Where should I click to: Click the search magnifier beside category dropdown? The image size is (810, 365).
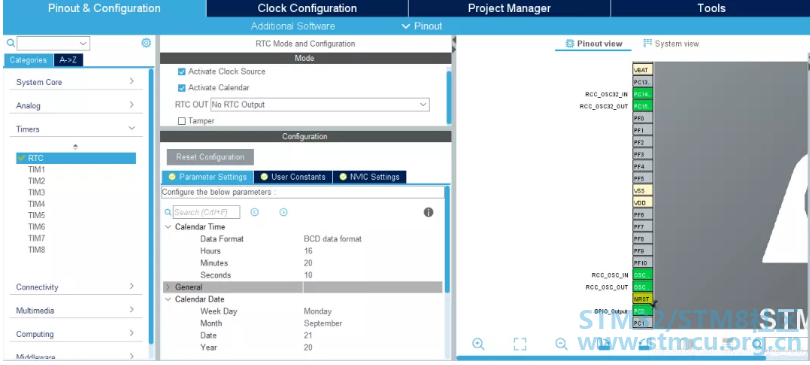pos(11,43)
